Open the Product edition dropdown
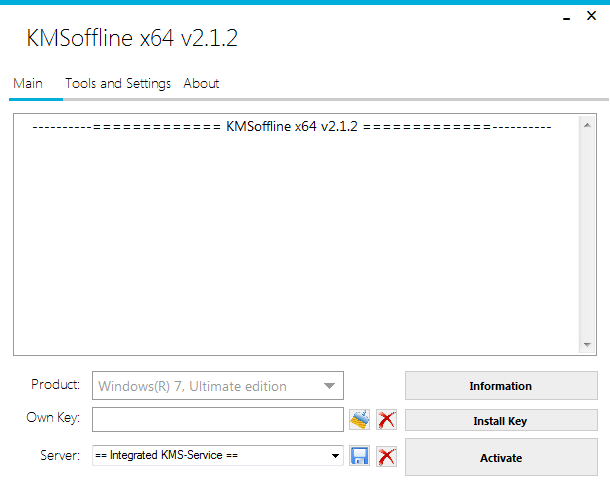The image size is (610, 491). 329,386
